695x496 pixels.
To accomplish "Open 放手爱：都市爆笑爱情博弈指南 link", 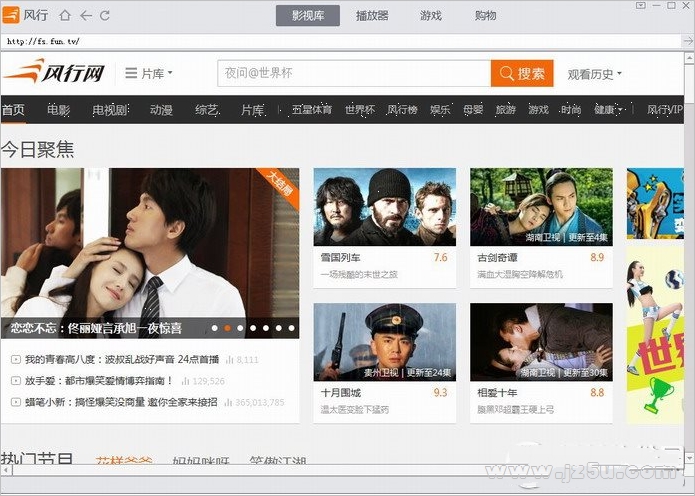I will 99,381.
